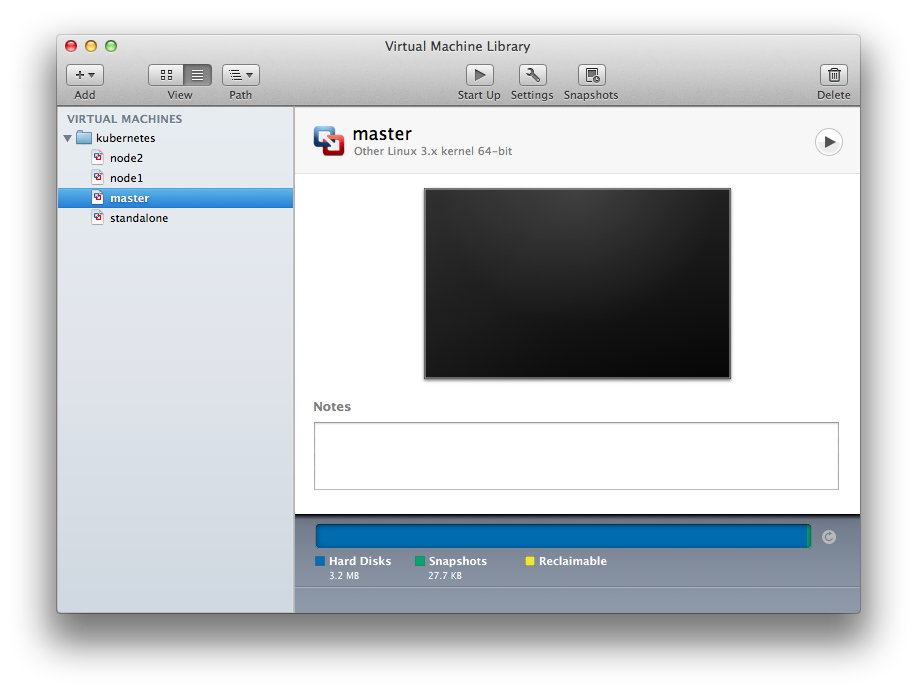Viewport: 917px width, 692px height.
Task: Open the Path dropdown menu
Action: click(240, 75)
